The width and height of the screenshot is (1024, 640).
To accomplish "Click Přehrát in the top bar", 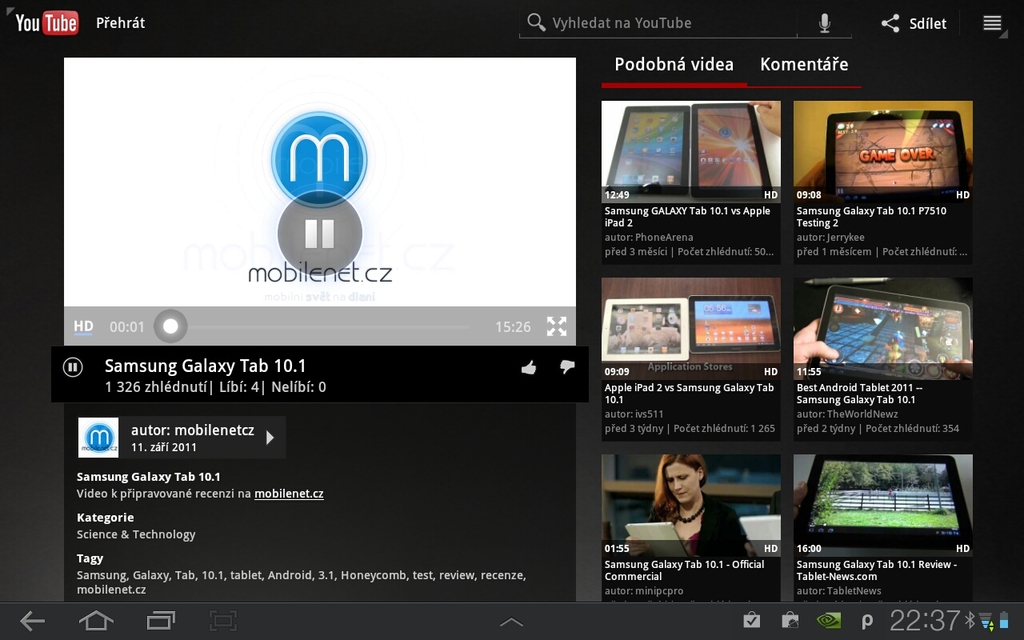I will (119, 22).
